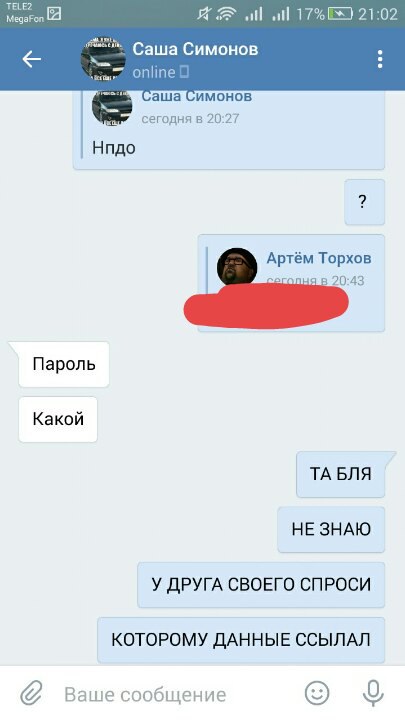Viewport: 405px width, 720px height.
Task: Select the 'Пароль' message bubble
Action: pyautogui.click(x=64, y=364)
